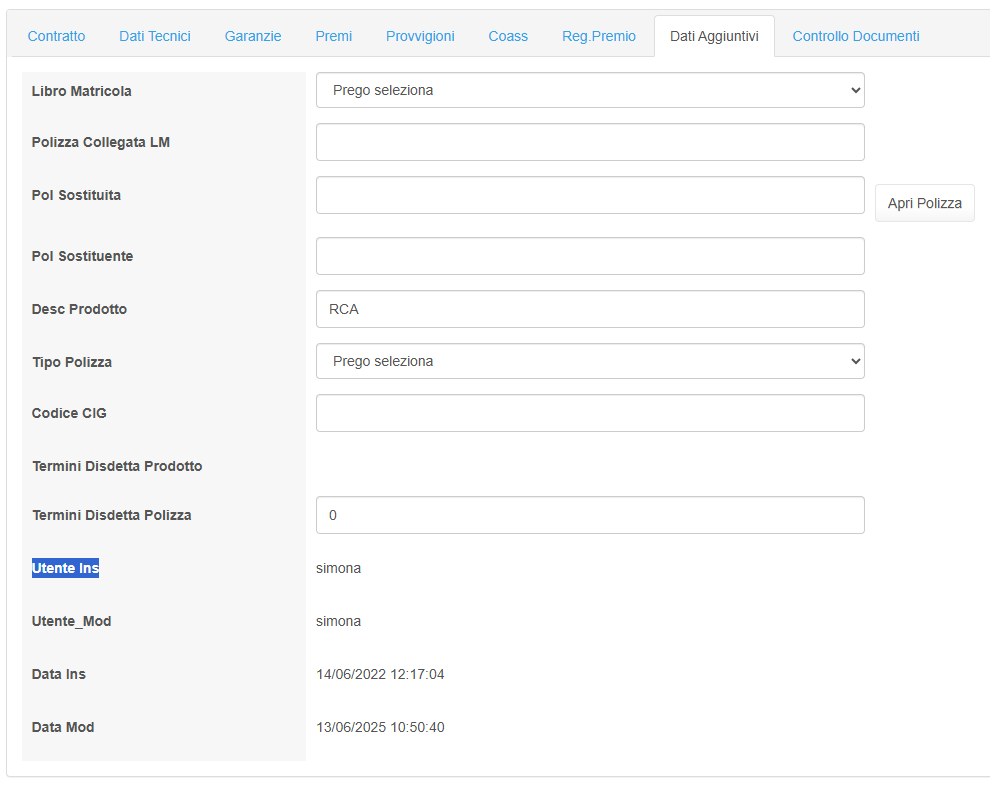The width and height of the screenshot is (990, 786).
Task: Switch to the Coass tab
Action: pos(508,37)
